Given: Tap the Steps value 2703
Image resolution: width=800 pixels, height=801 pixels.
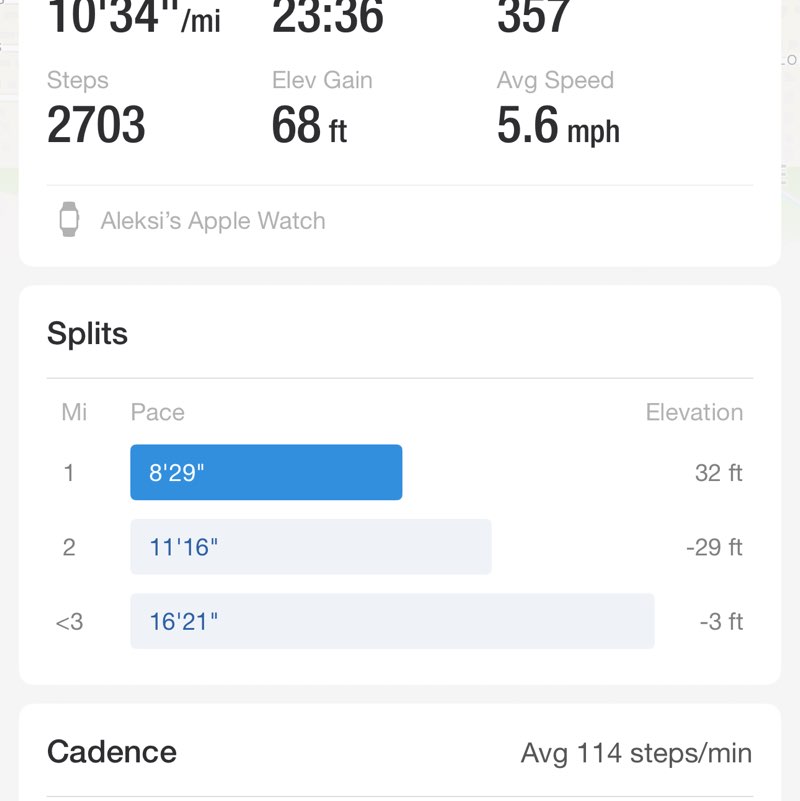Looking at the screenshot, I should 96,125.
